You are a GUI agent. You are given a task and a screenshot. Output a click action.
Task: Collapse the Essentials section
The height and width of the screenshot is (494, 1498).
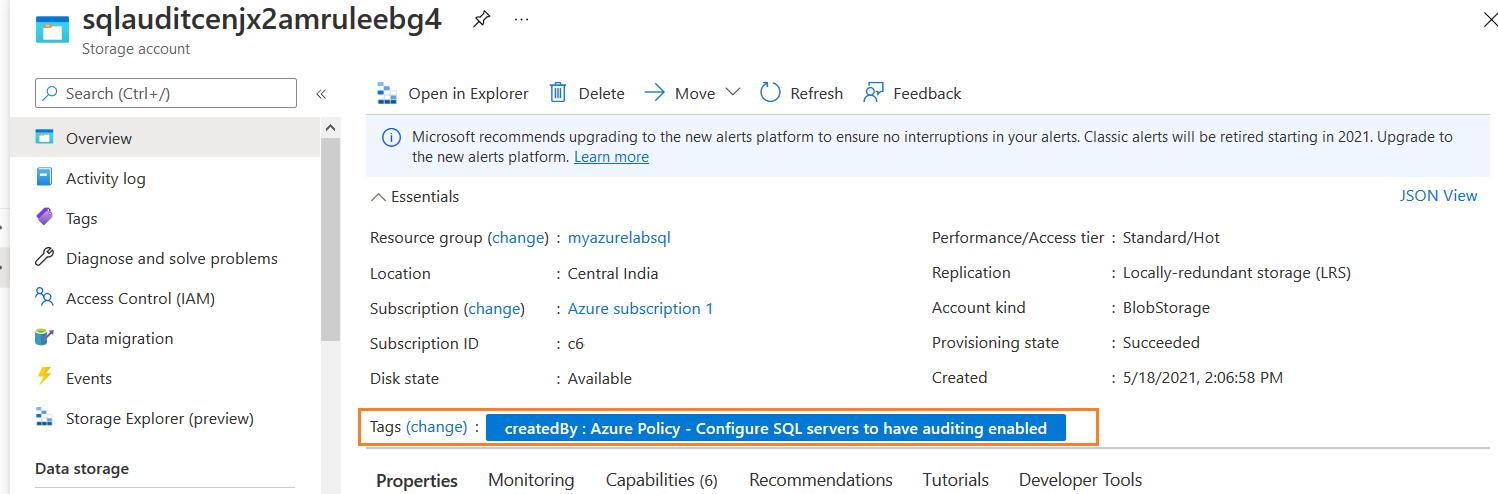[378, 197]
